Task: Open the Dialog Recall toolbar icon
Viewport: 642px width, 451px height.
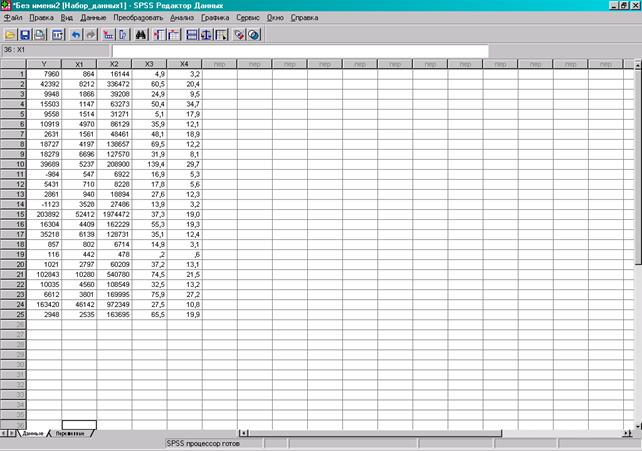Action: point(58,35)
